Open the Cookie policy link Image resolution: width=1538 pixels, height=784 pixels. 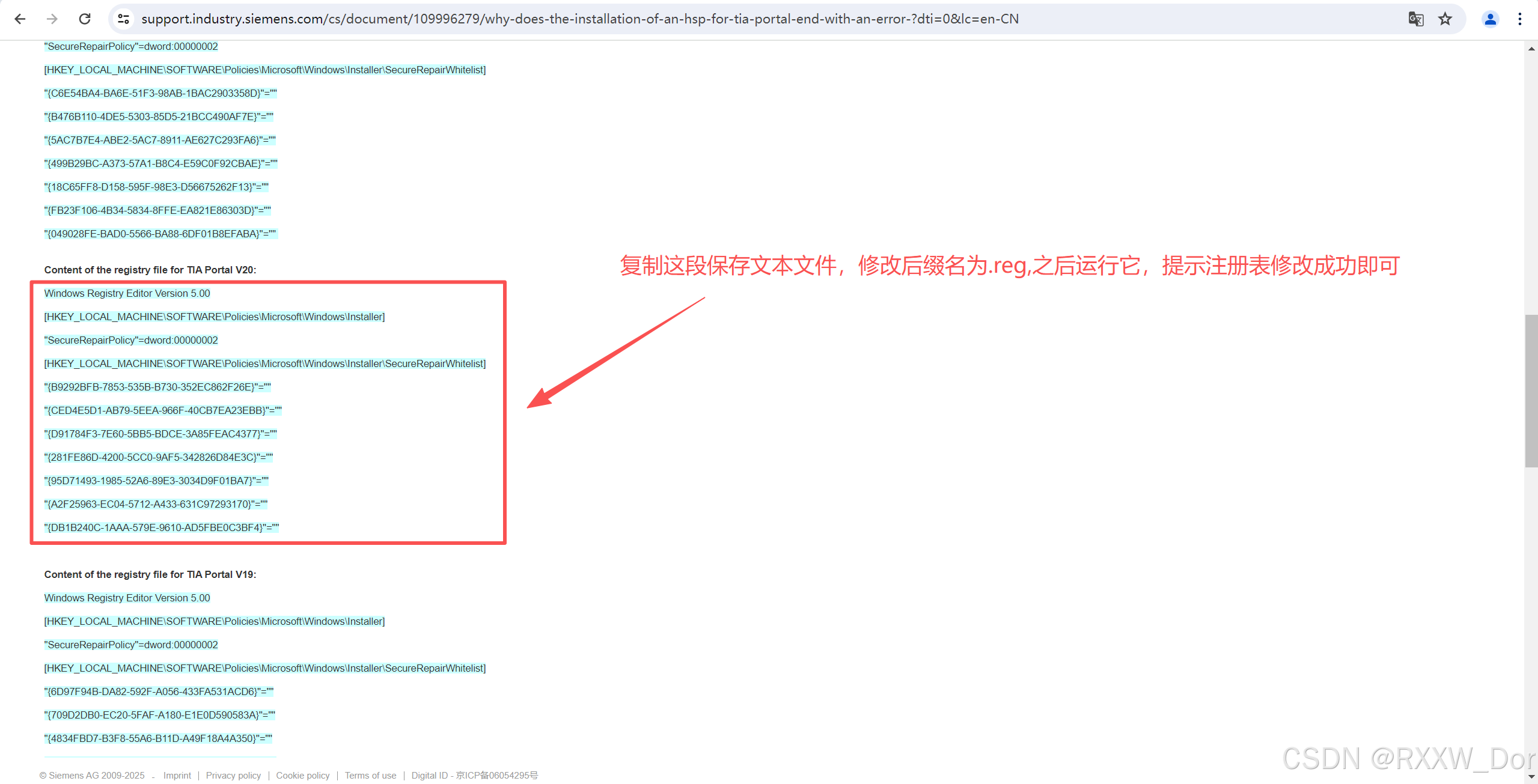click(302, 776)
